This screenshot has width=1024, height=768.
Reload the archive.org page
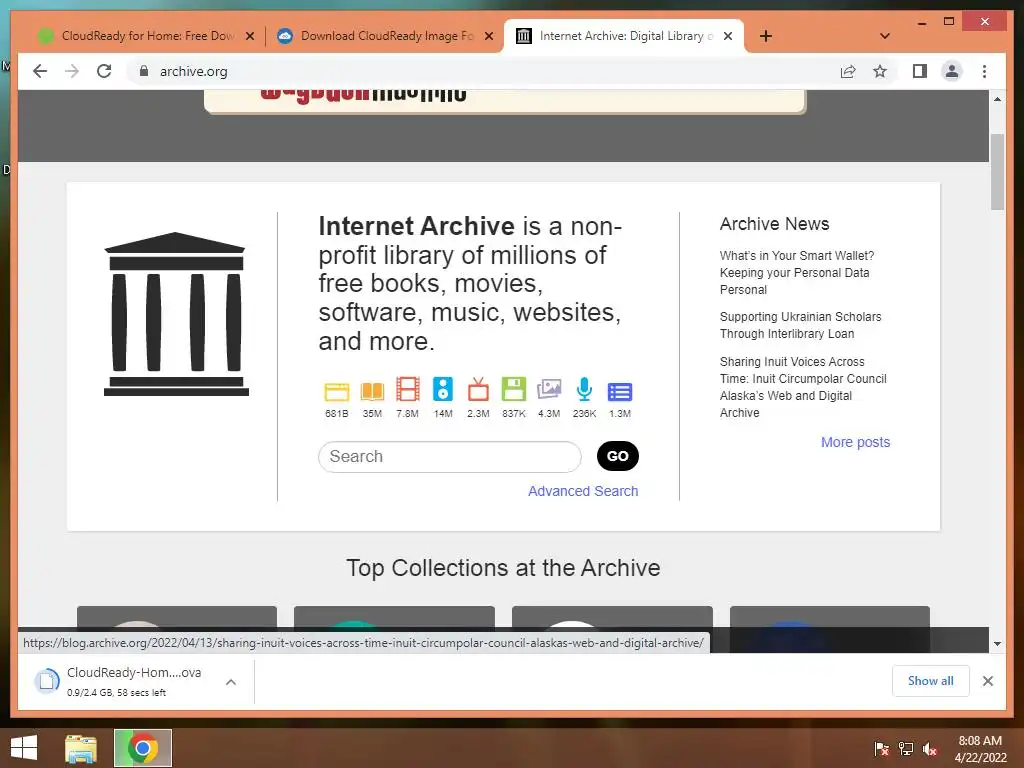click(104, 71)
